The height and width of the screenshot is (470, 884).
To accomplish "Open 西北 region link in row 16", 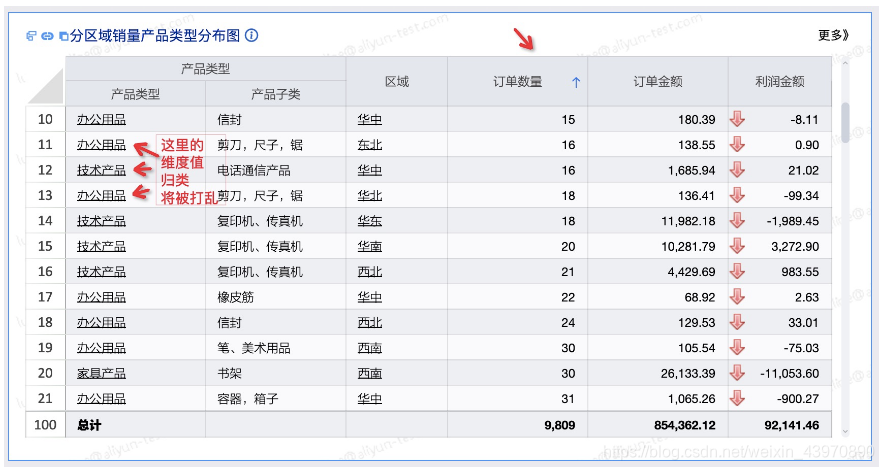I will click(370, 272).
